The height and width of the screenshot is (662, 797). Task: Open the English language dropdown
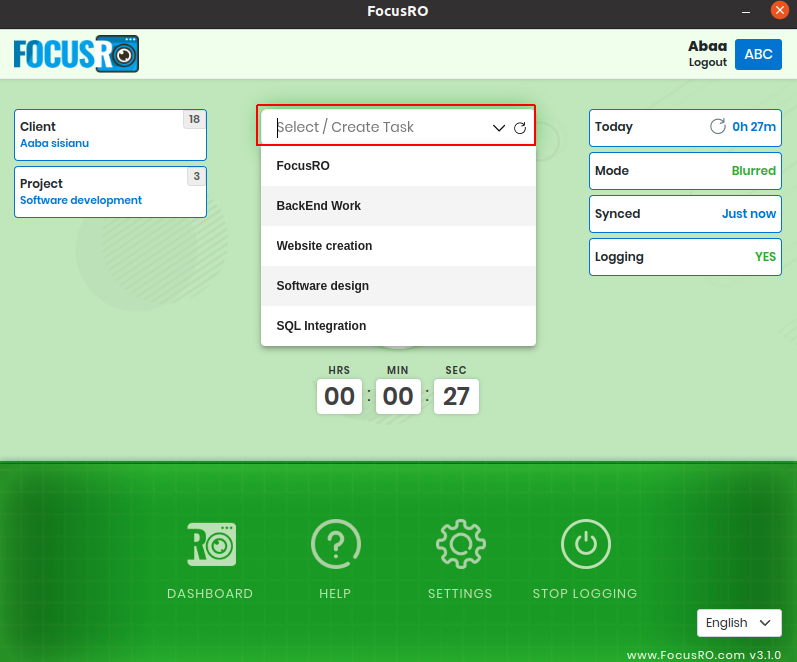739,623
